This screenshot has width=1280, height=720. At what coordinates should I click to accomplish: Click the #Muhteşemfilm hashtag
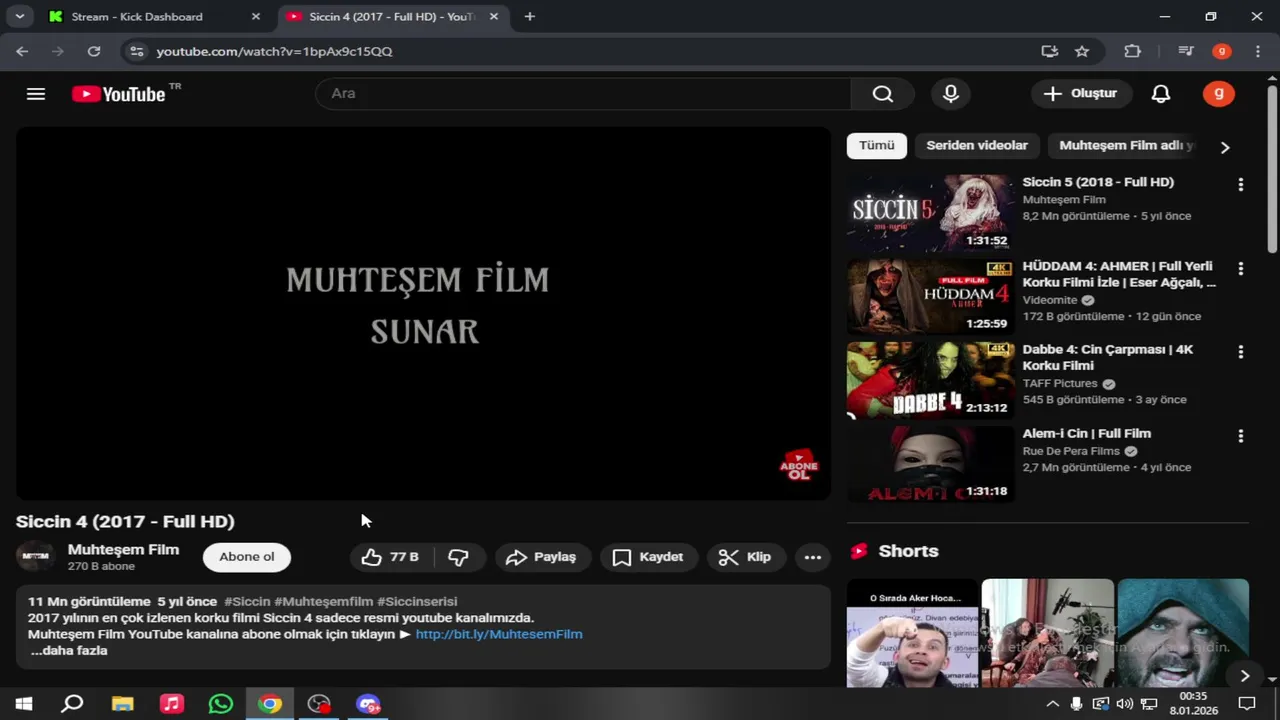point(323,602)
